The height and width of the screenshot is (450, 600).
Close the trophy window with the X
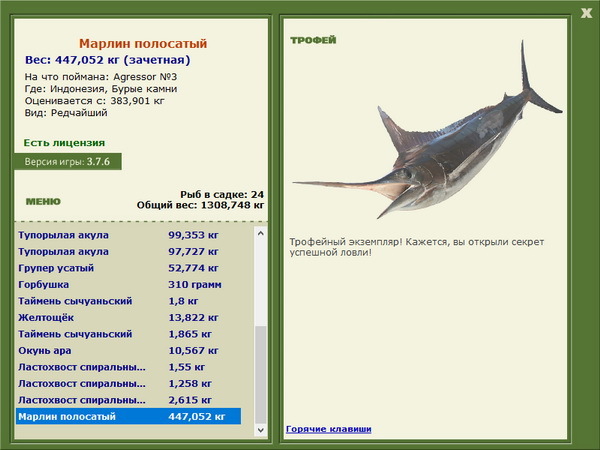586,13
